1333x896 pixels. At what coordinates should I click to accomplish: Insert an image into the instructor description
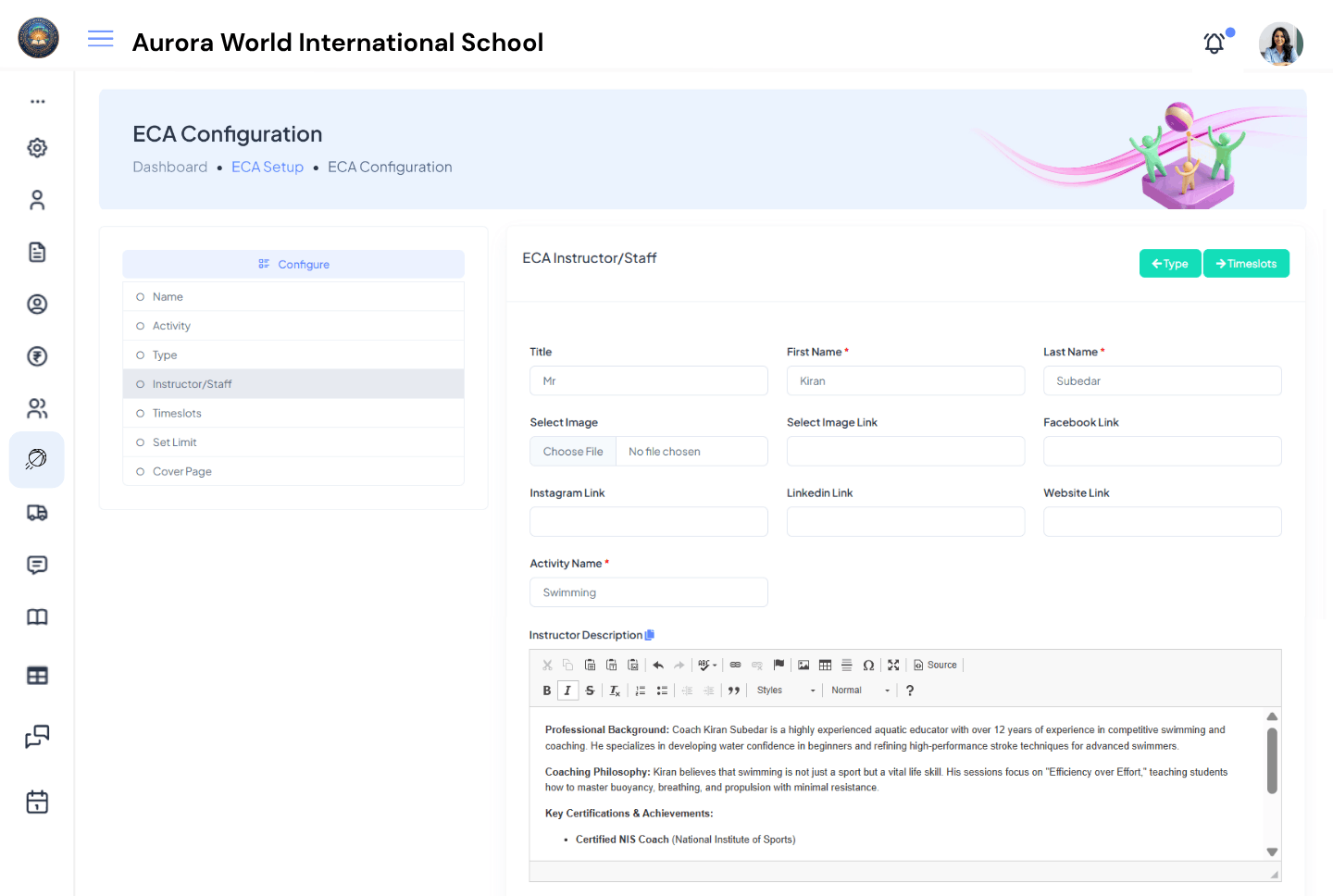coord(802,665)
